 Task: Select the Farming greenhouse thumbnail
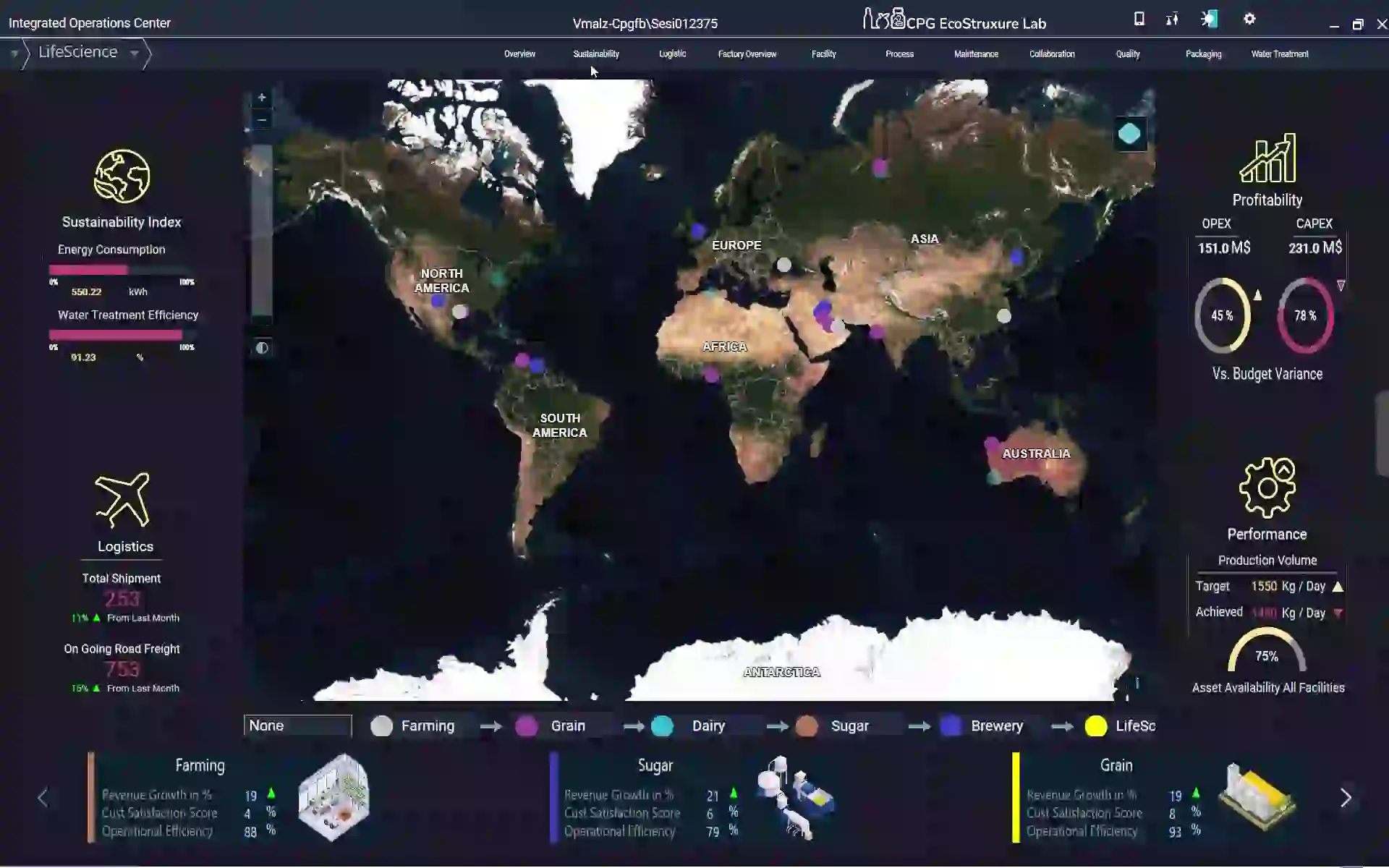click(334, 797)
